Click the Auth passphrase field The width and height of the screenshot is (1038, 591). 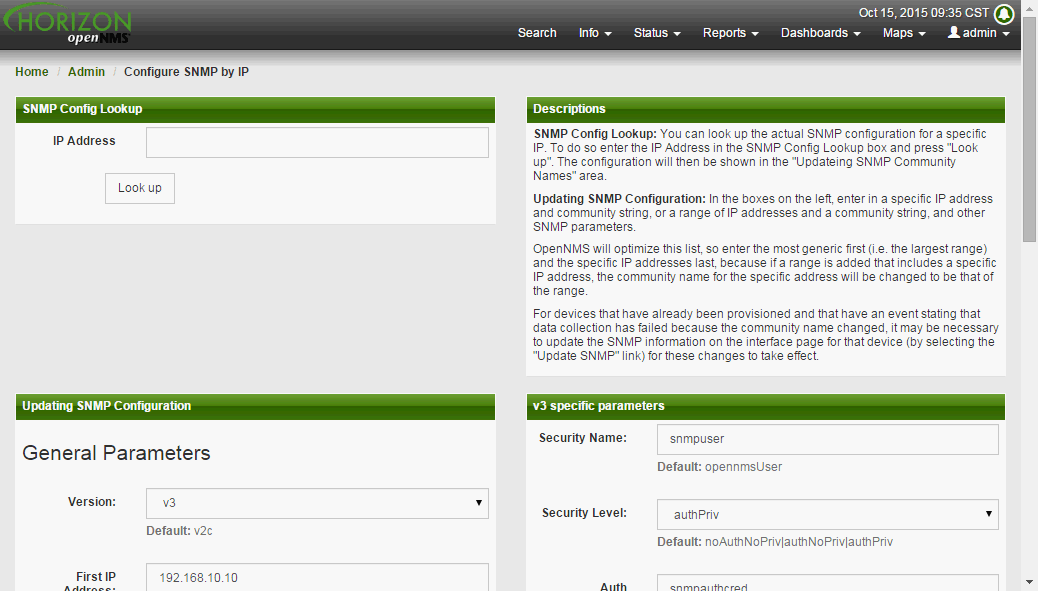827,583
